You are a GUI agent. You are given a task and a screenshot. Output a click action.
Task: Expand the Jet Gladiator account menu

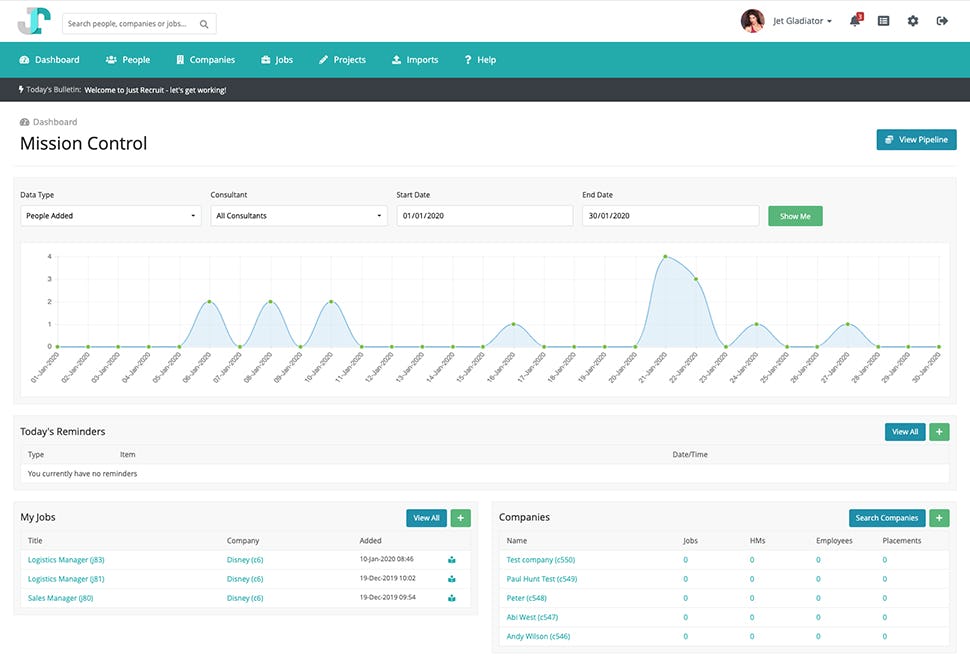(800, 20)
